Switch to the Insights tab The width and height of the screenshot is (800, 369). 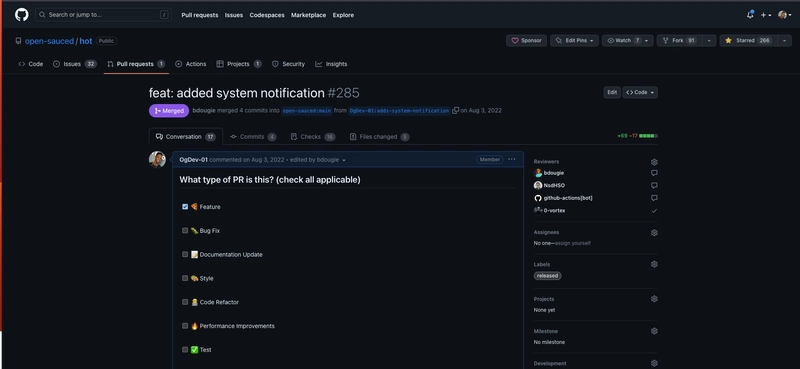click(331, 64)
